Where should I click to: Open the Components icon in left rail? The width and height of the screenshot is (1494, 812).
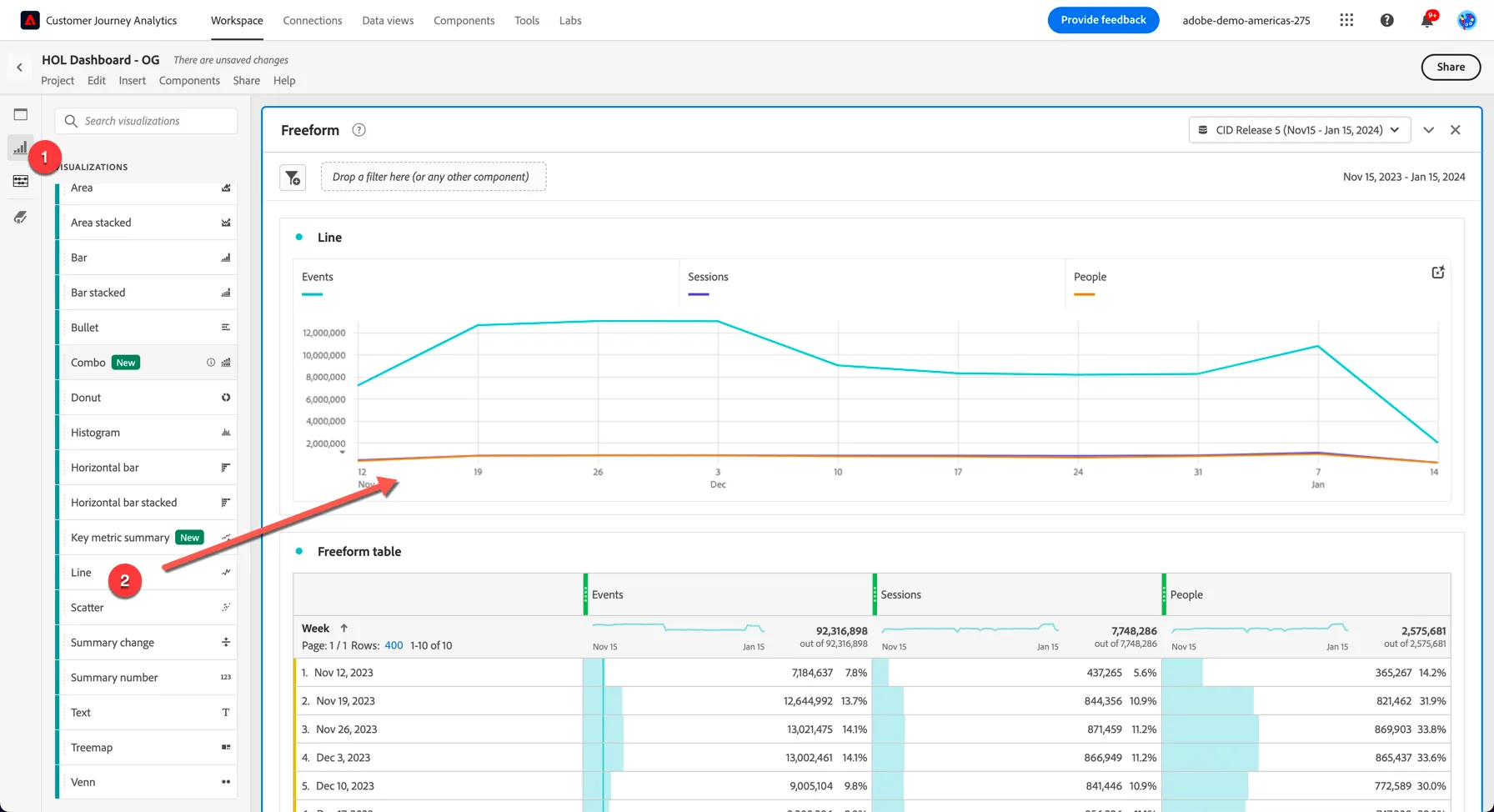pos(21,182)
